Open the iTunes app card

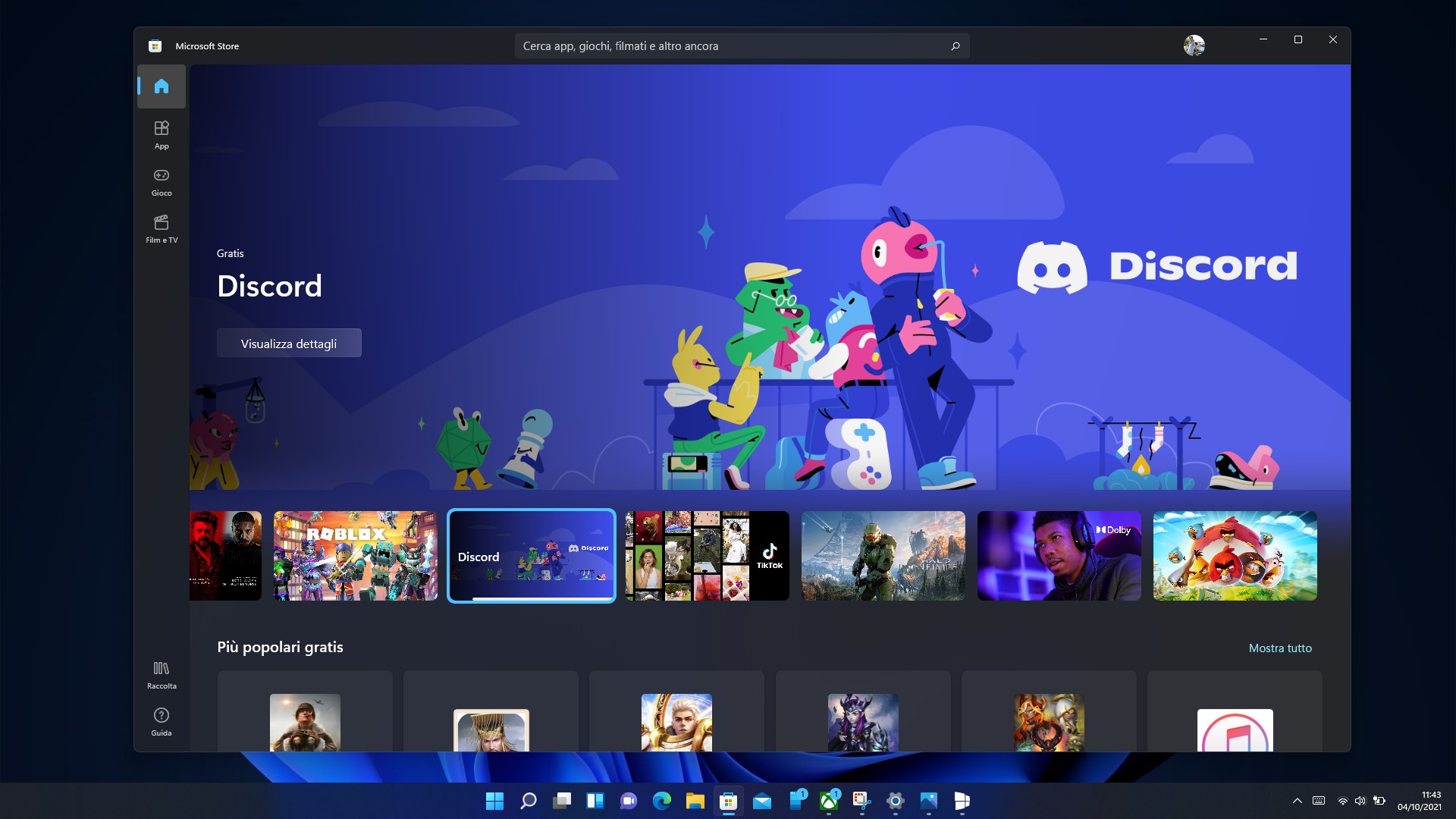point(1235,711)
